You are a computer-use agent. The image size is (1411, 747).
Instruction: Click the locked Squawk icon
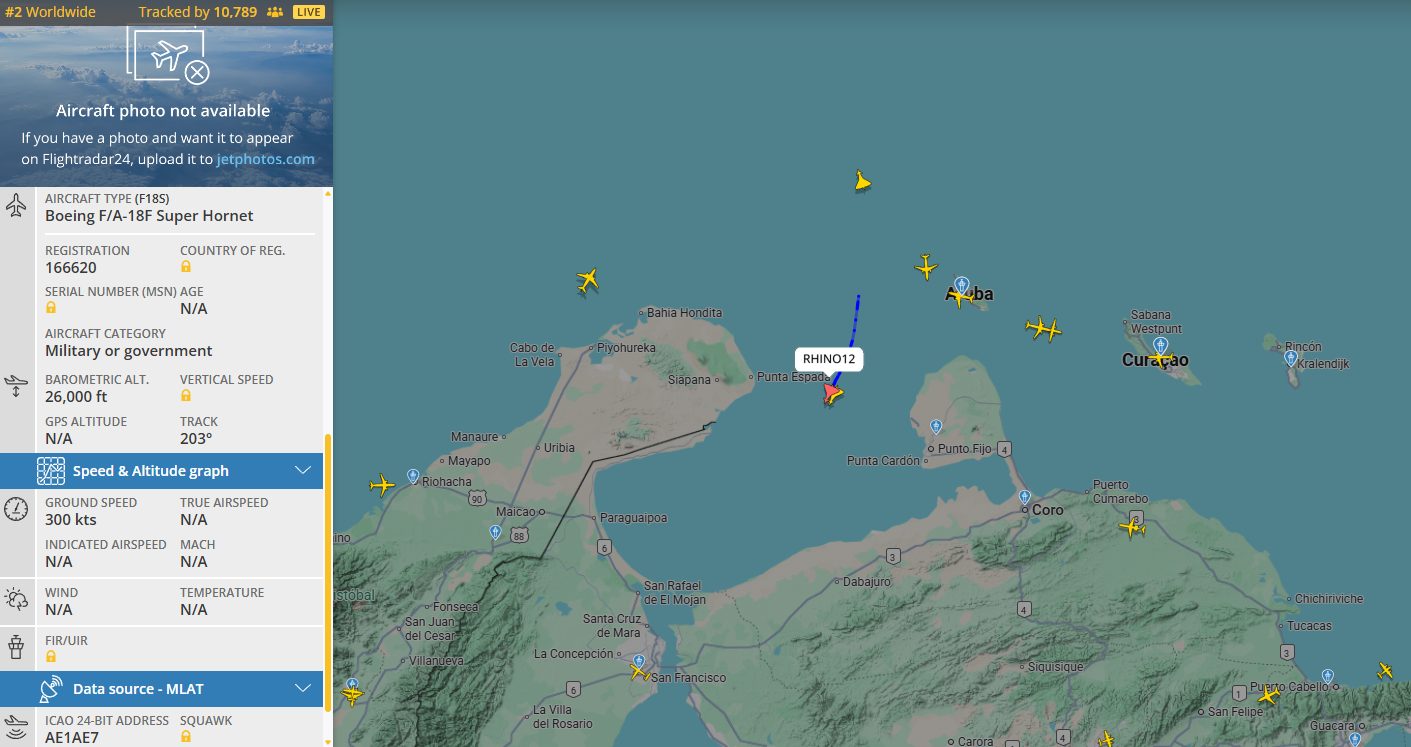click(x=186, y=737)
